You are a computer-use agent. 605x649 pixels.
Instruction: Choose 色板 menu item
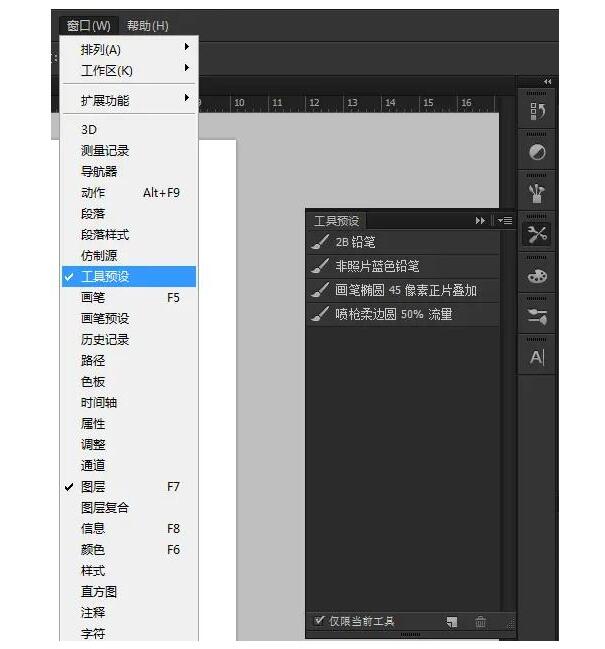(129, 382)
